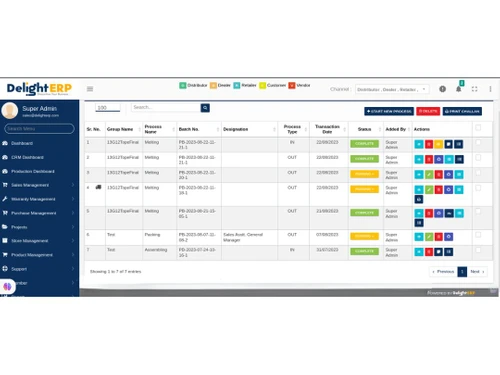This screenshot has width=500, height=375.
Task: Click the red Delete button
Action: (x=428, y=111)
